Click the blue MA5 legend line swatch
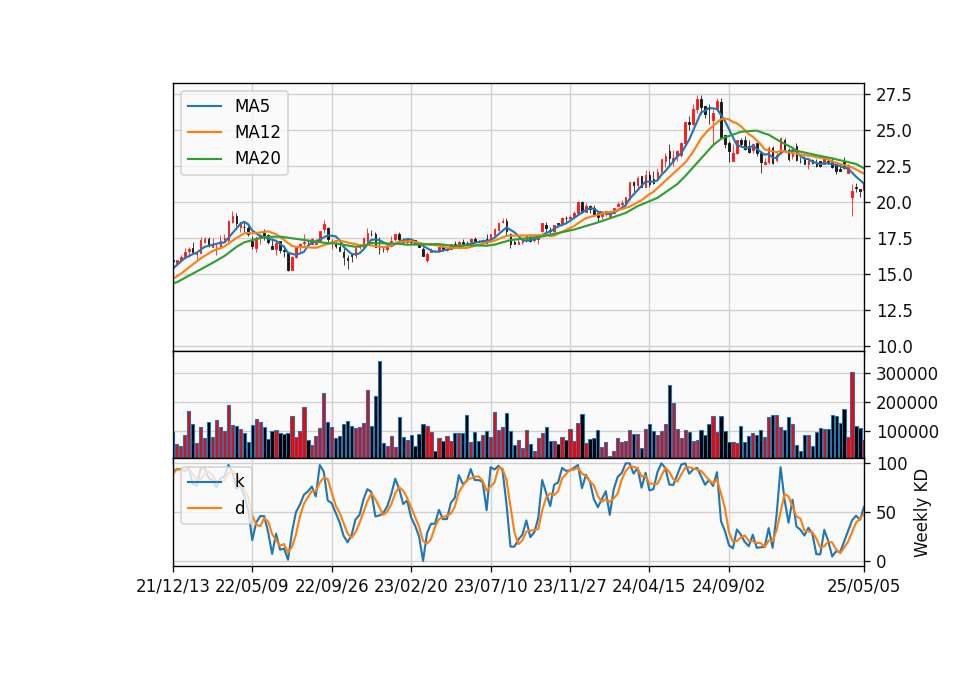 coord(204,106)
